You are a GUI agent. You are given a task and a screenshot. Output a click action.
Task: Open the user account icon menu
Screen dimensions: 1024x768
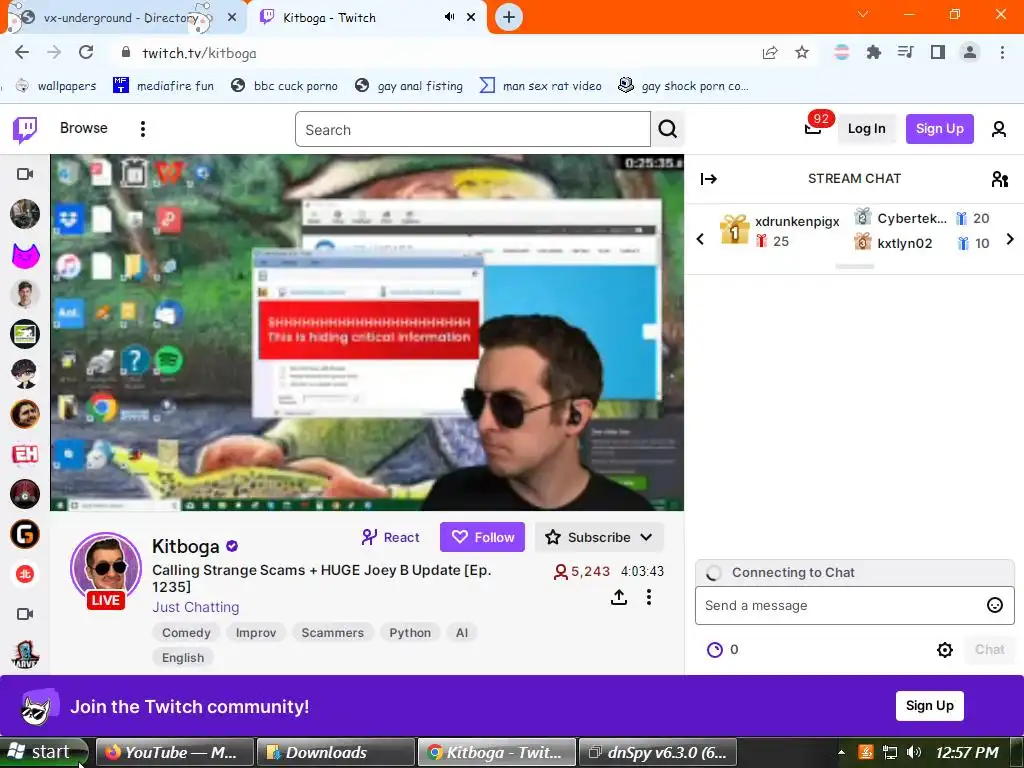pyautogui.click(x=999, y=129)
